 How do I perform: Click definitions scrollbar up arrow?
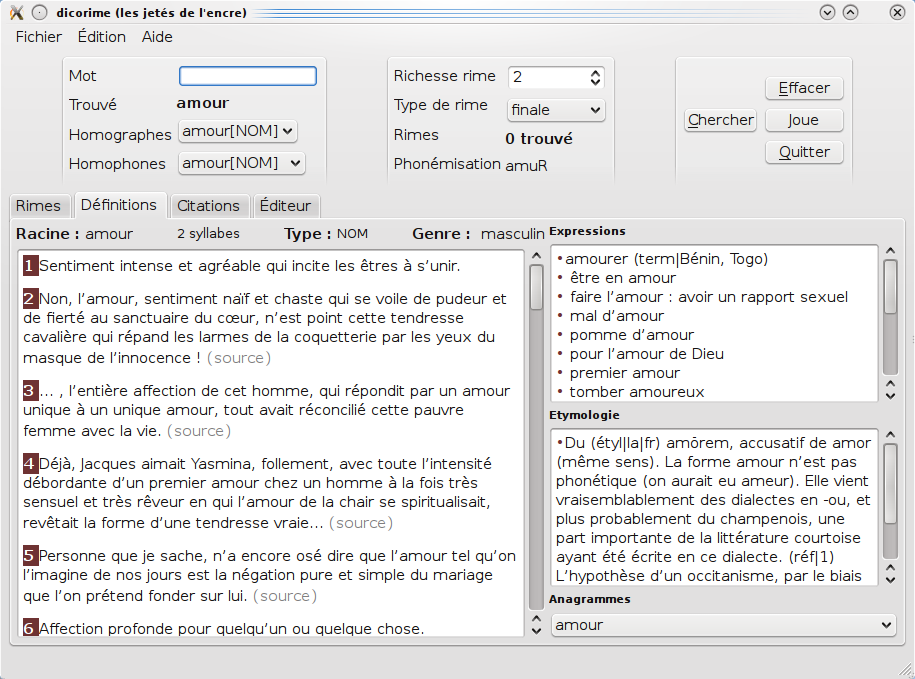(x=536, y=256)
